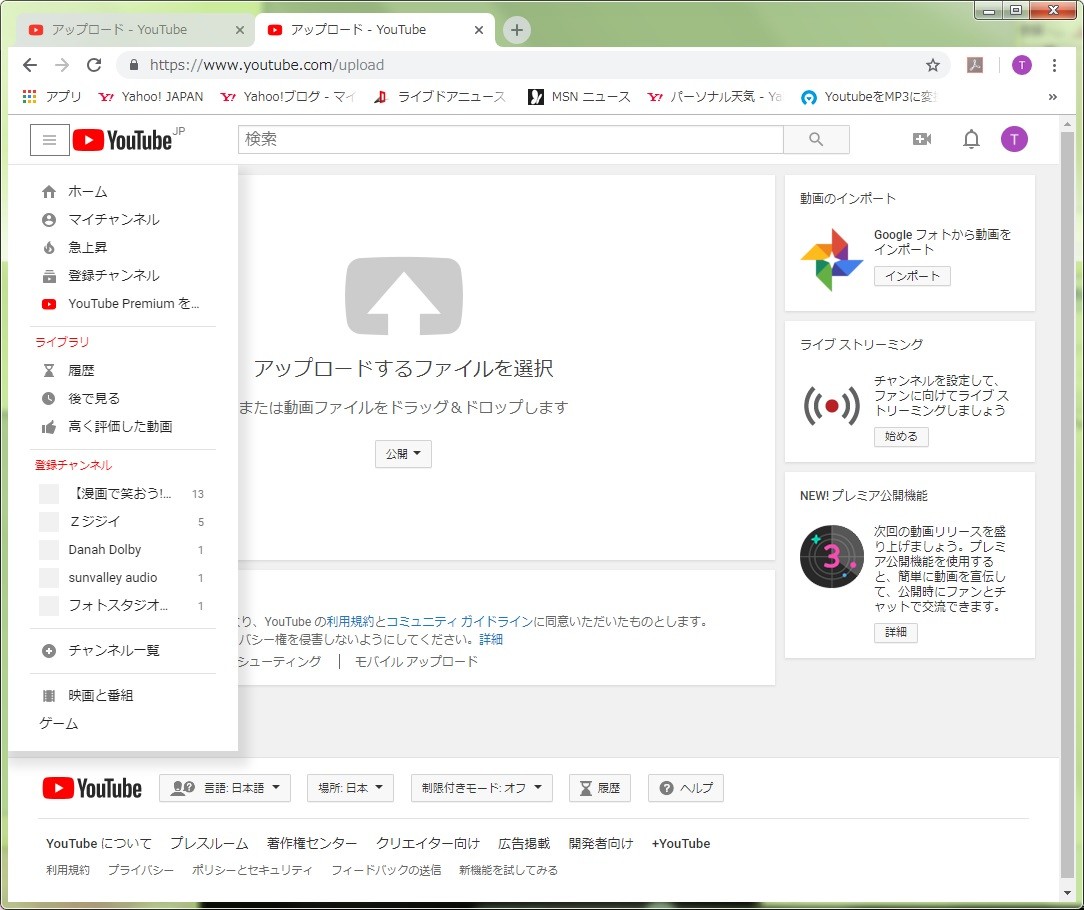Open a new browser tab
Viewport: 1084px width, 910px height.
point(516,30)
